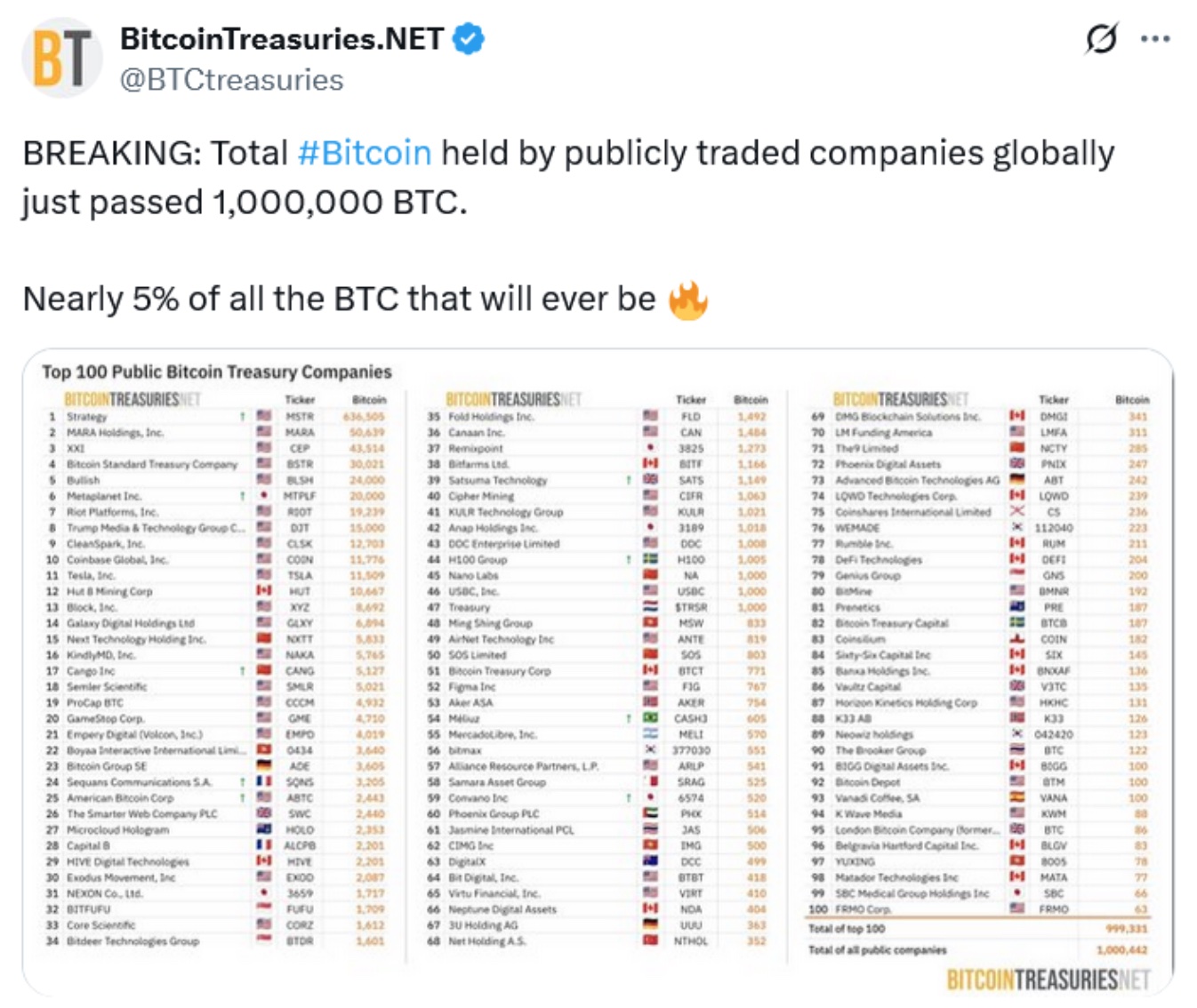Viewport: 1197px width, 1008px height.
Task: Visit the @BTCtreasuries handle link
Action: (232, 80)
